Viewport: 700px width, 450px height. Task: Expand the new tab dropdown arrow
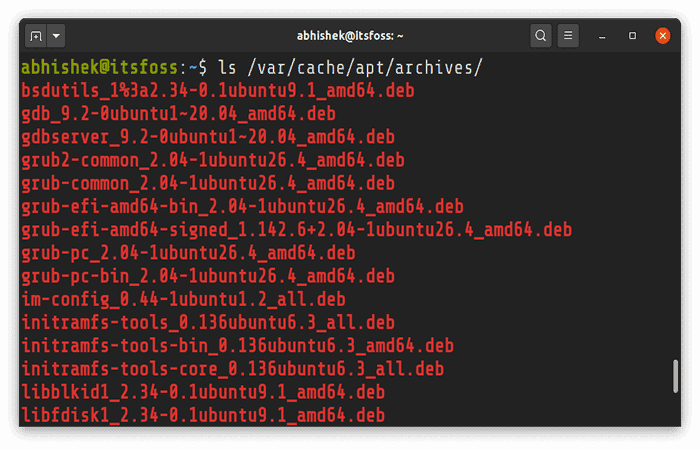coord(56,36)
